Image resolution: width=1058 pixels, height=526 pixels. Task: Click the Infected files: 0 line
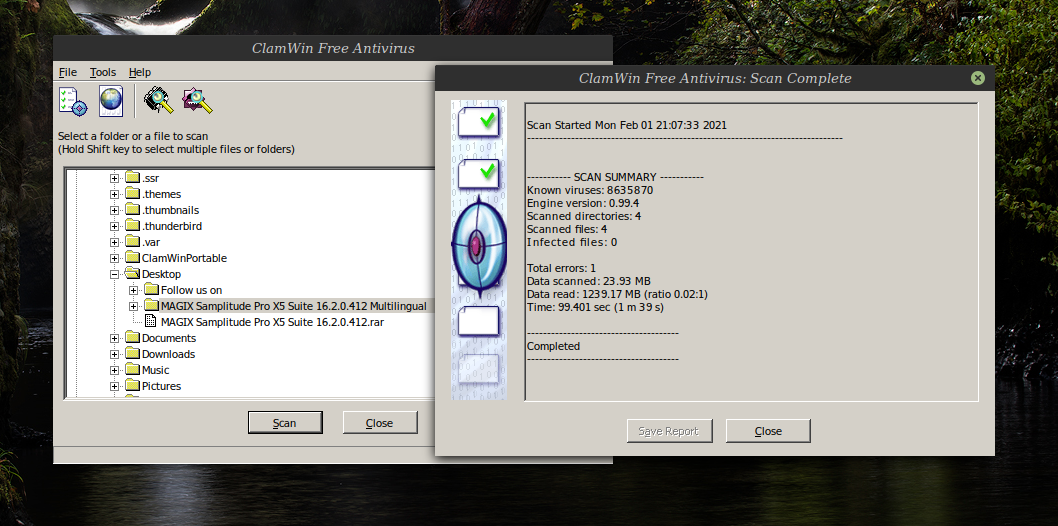572,242
